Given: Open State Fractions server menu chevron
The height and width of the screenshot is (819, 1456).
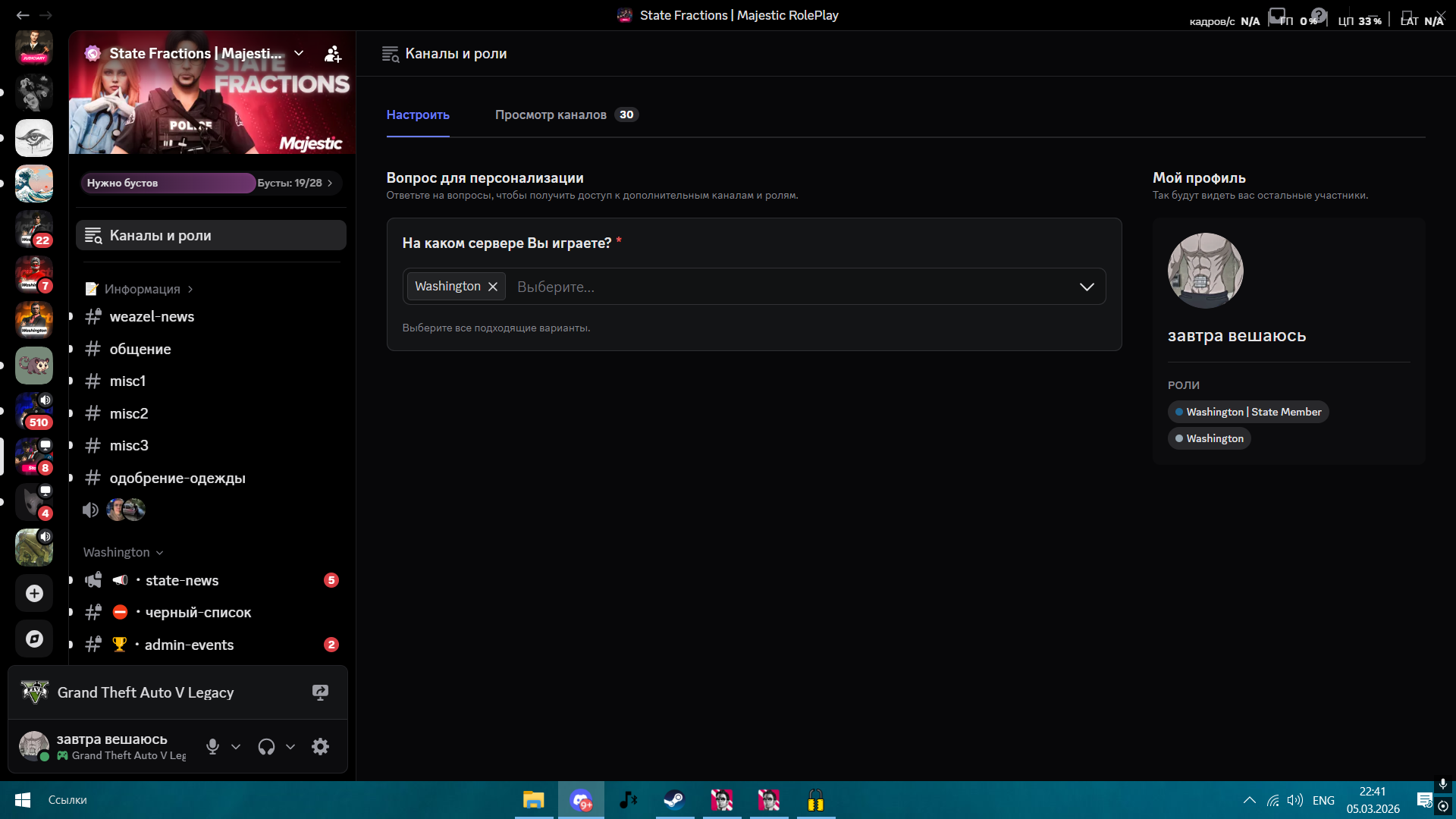Looking at the screenshot, I should (x=299, y=53).
